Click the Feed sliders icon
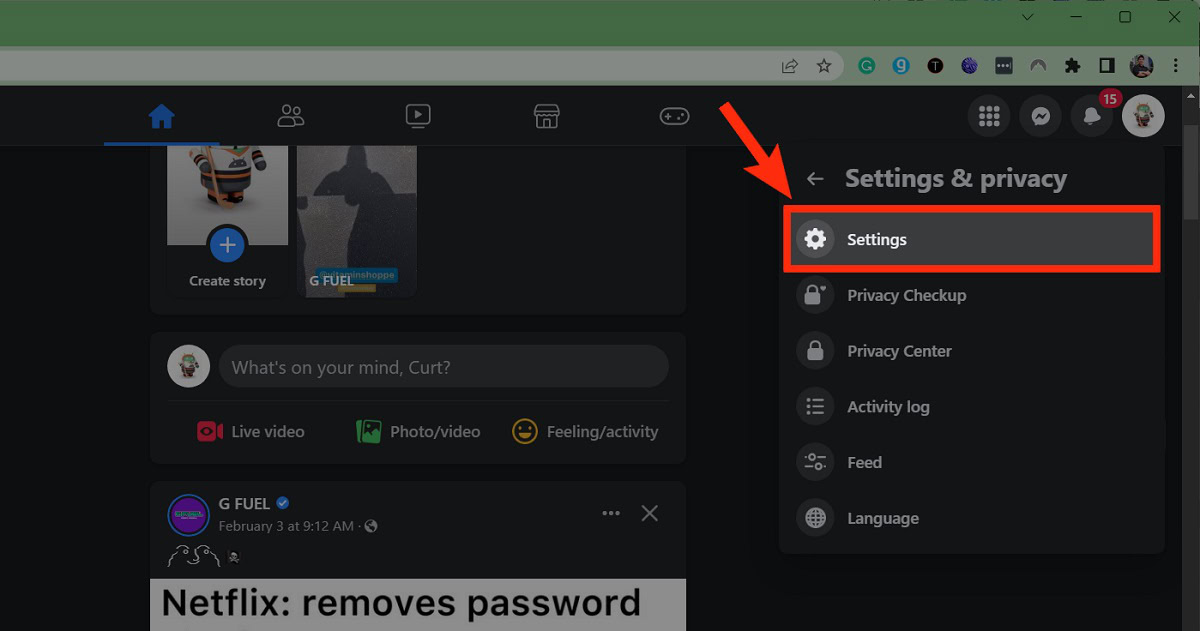1200x631 pixels. (x=815, y=462)
